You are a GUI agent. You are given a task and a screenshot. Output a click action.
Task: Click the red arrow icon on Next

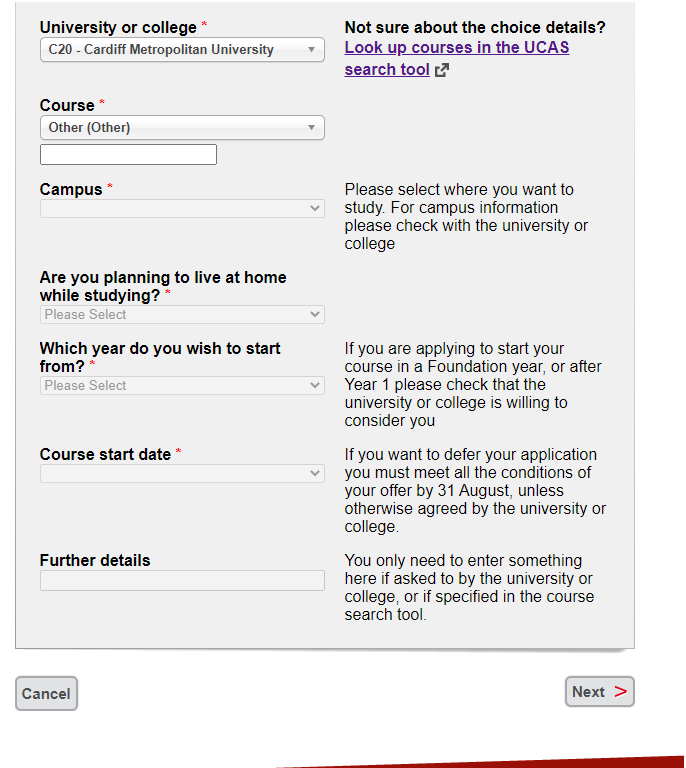click(x=621, y=692)
